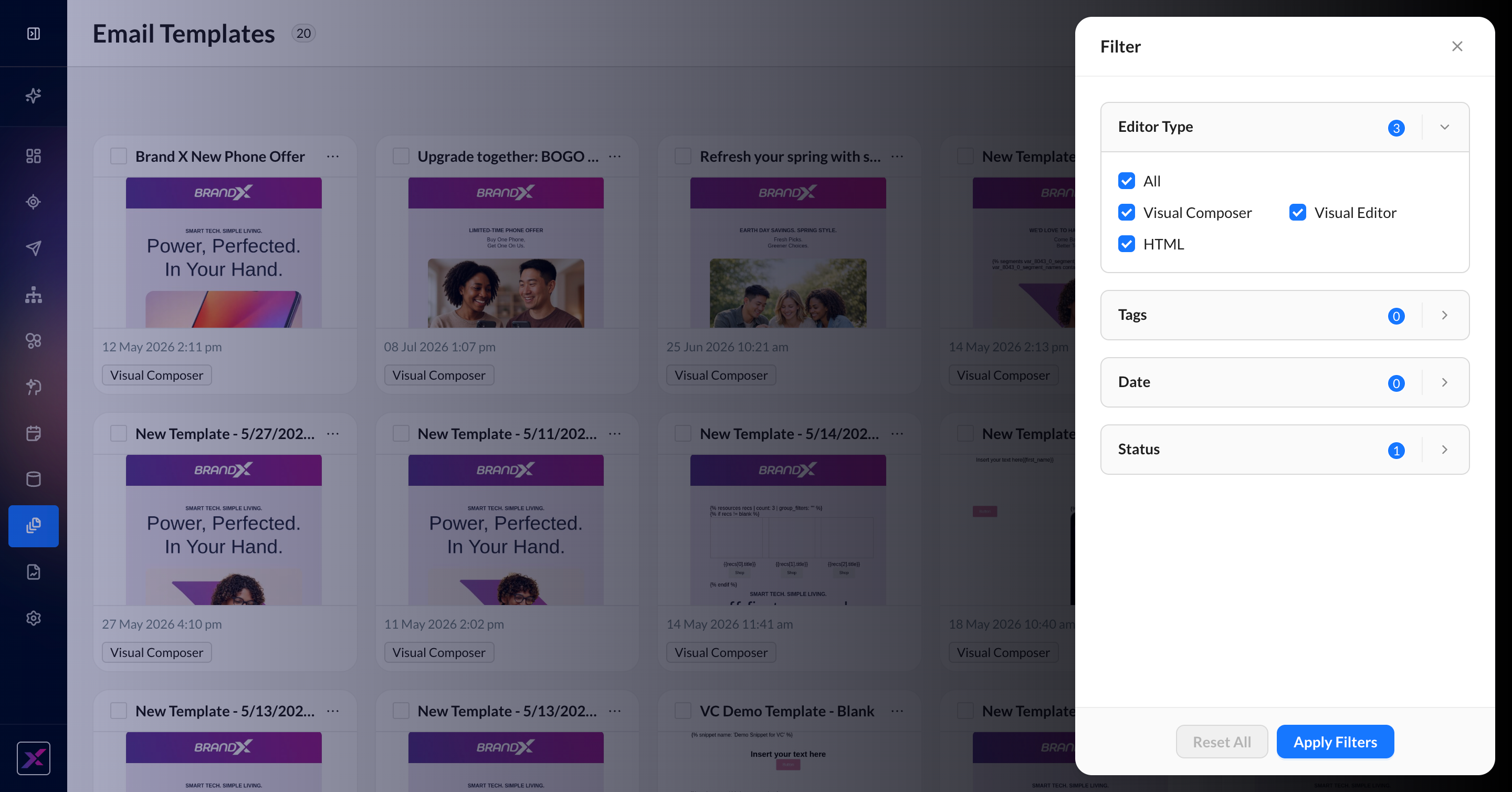The width and height of the screenshot is (1512, 792).
Task: Click the title "Upgrade together: BOGO ..."
Action: coord(508,157)
